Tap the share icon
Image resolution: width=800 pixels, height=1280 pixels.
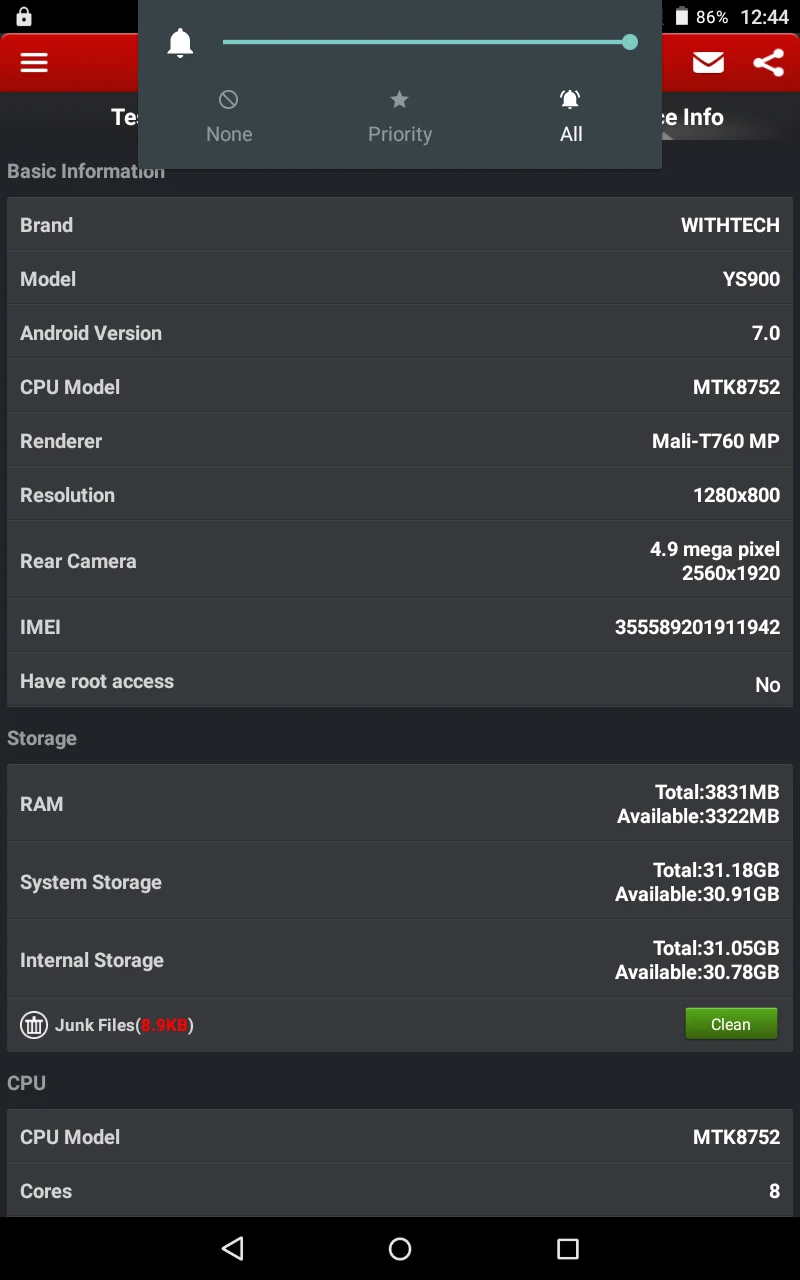pyautogui.click(x=768, y=63)
